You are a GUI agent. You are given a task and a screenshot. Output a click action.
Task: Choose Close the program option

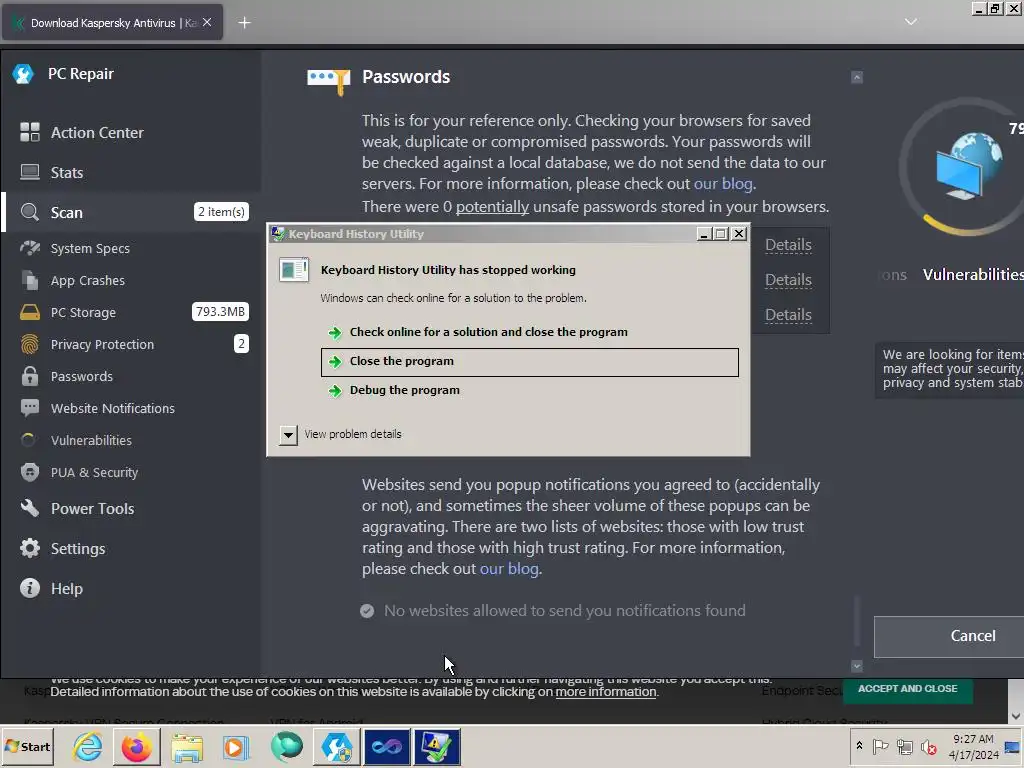pyautogui.click(x=530, y=362)
